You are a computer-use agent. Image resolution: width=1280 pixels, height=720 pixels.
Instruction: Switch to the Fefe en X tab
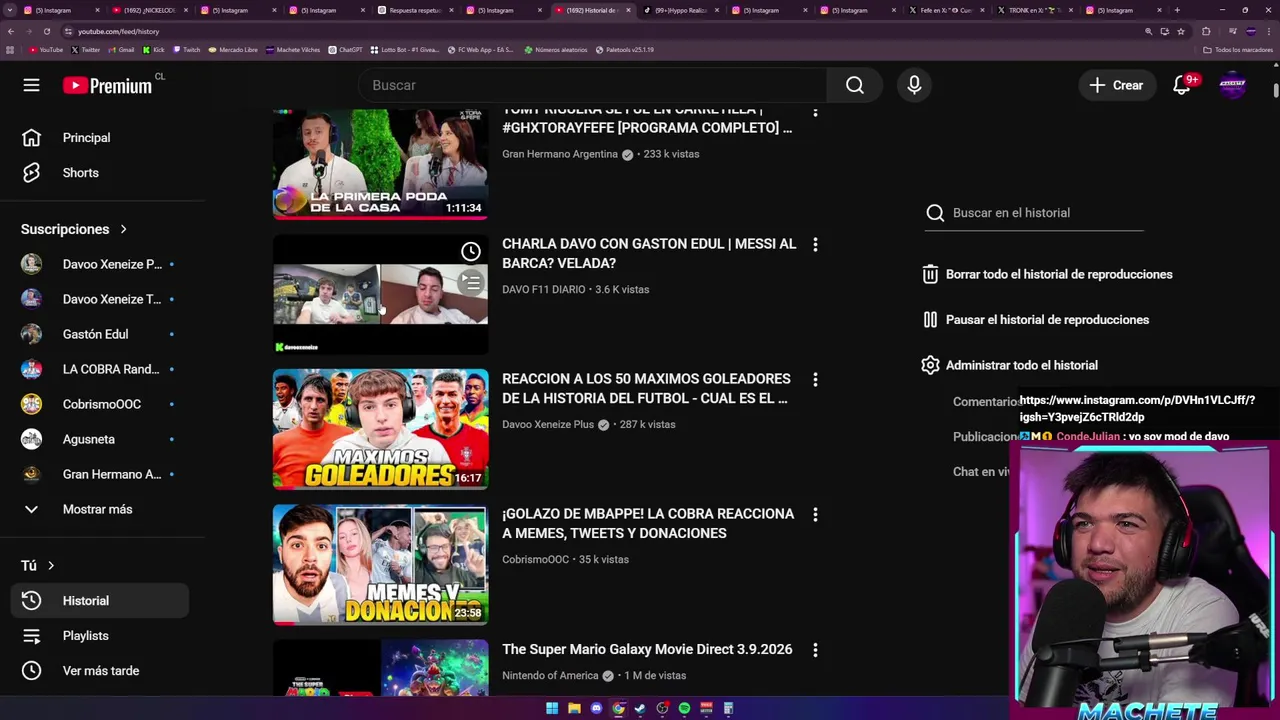(x=945, y=10)
